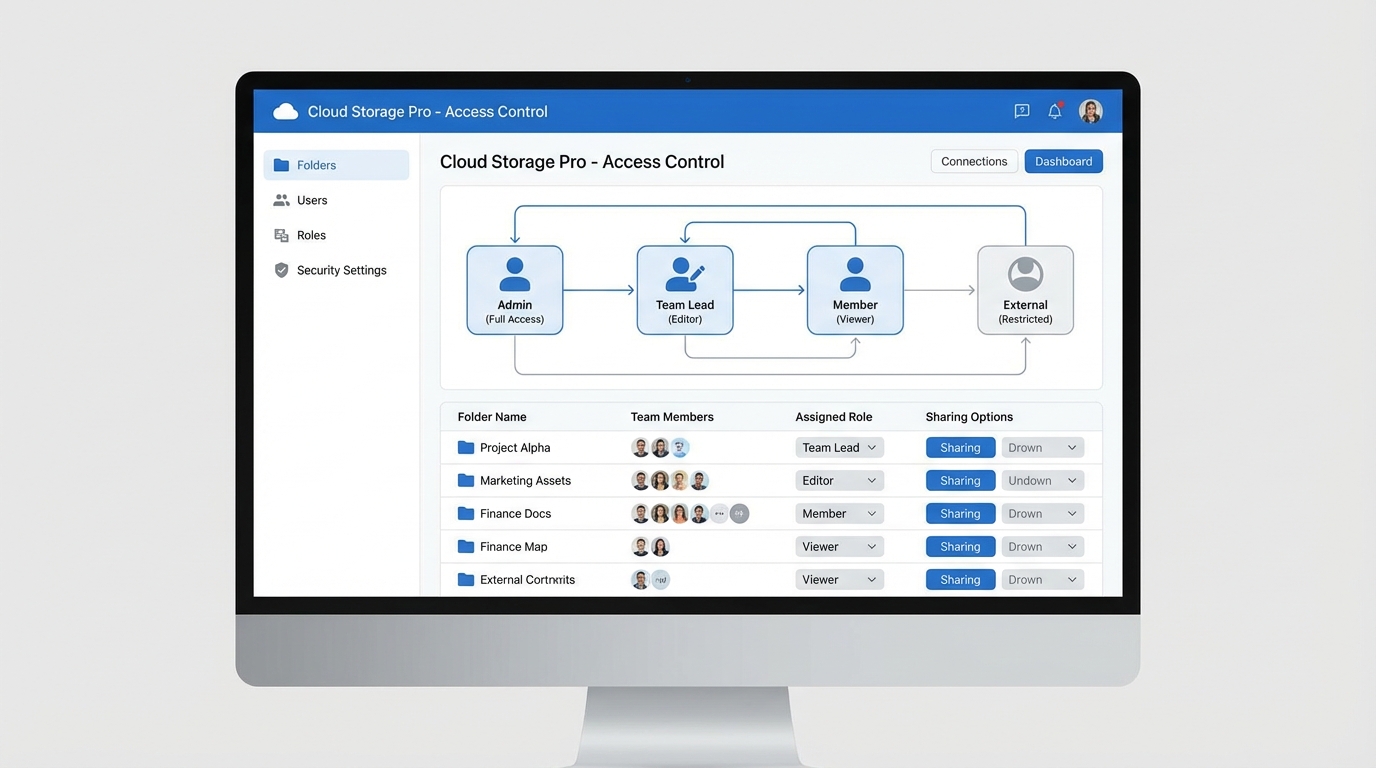
Task: Expand the Undown sharing dropdown for Marketing Assets
Action: pyautogui.click(x=1042, y=481)
